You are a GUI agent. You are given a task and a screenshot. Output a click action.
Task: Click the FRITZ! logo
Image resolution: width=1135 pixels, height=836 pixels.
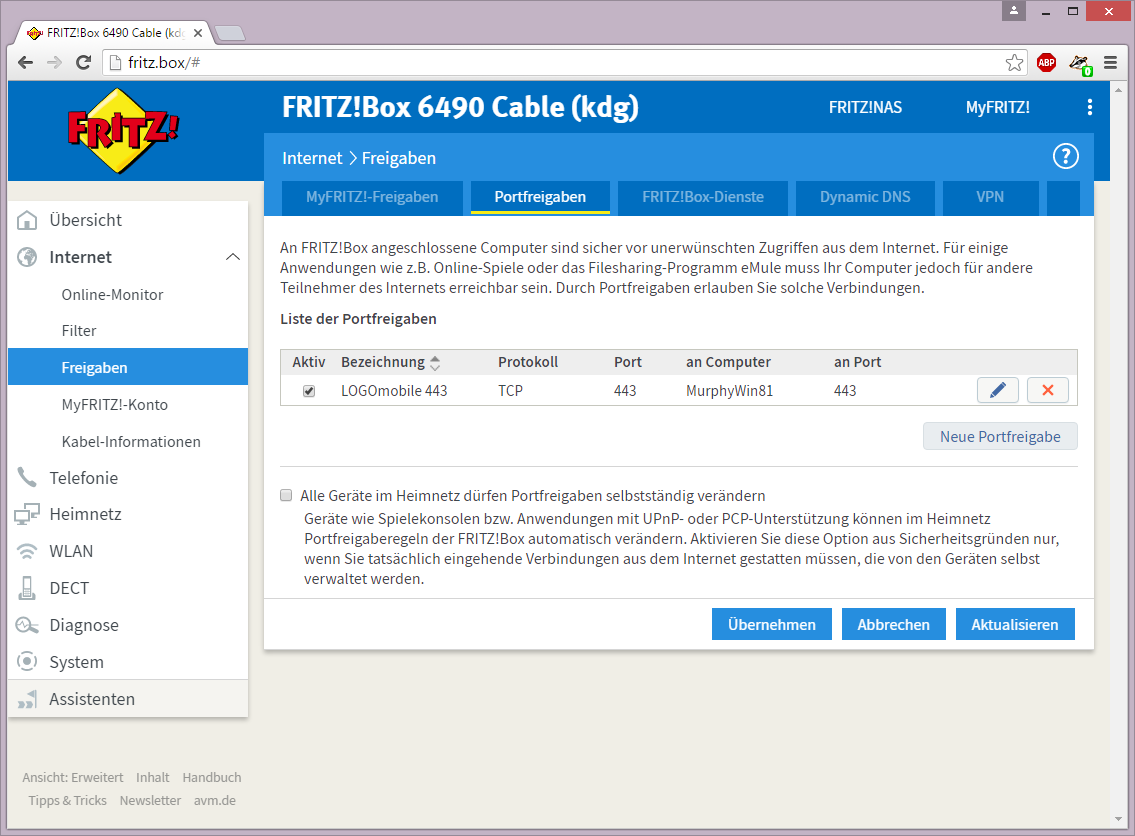coord(122,131)
